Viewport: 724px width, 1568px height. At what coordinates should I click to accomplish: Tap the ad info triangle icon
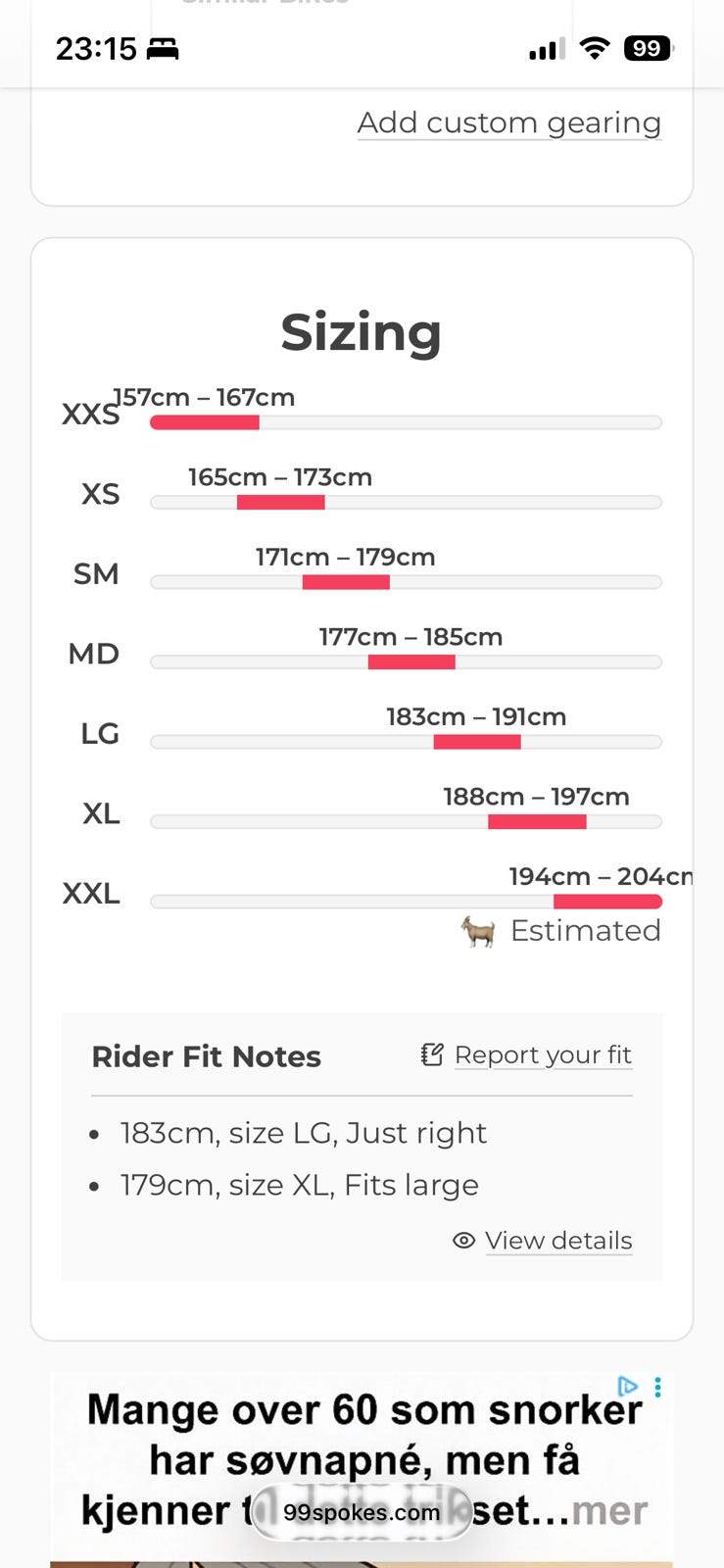[627, 1387]
